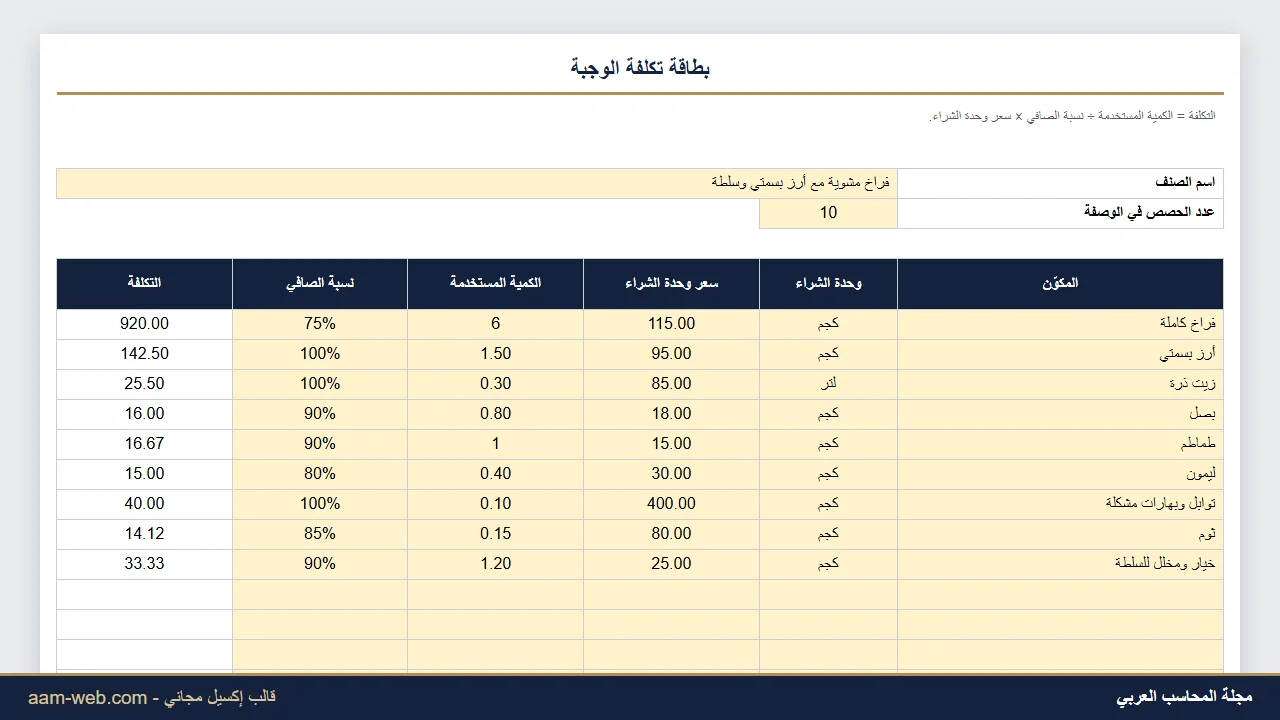This screenshot has width=1280, height=720.
Task: Select the ingredient cell خيار ومخلل للسلطة
Action: click(1060, 564)
